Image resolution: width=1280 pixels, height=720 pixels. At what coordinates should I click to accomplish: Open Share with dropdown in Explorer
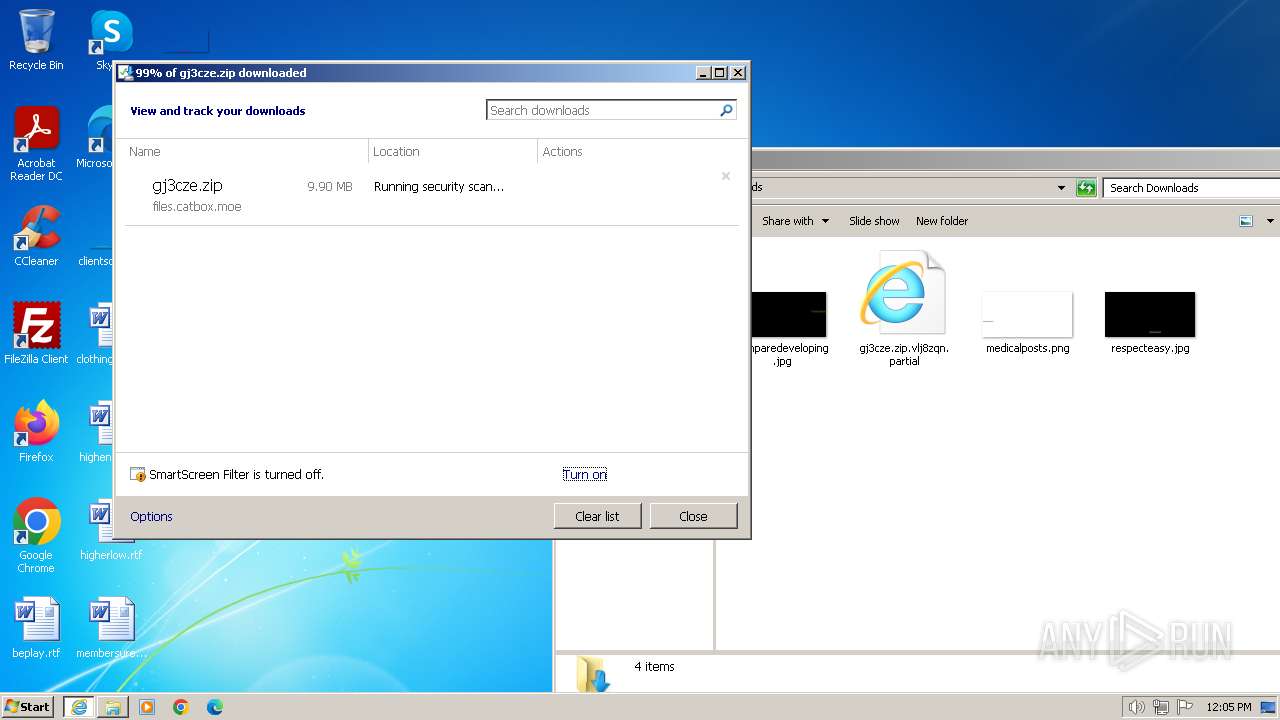pyautogui.click(x=795, y=221)
